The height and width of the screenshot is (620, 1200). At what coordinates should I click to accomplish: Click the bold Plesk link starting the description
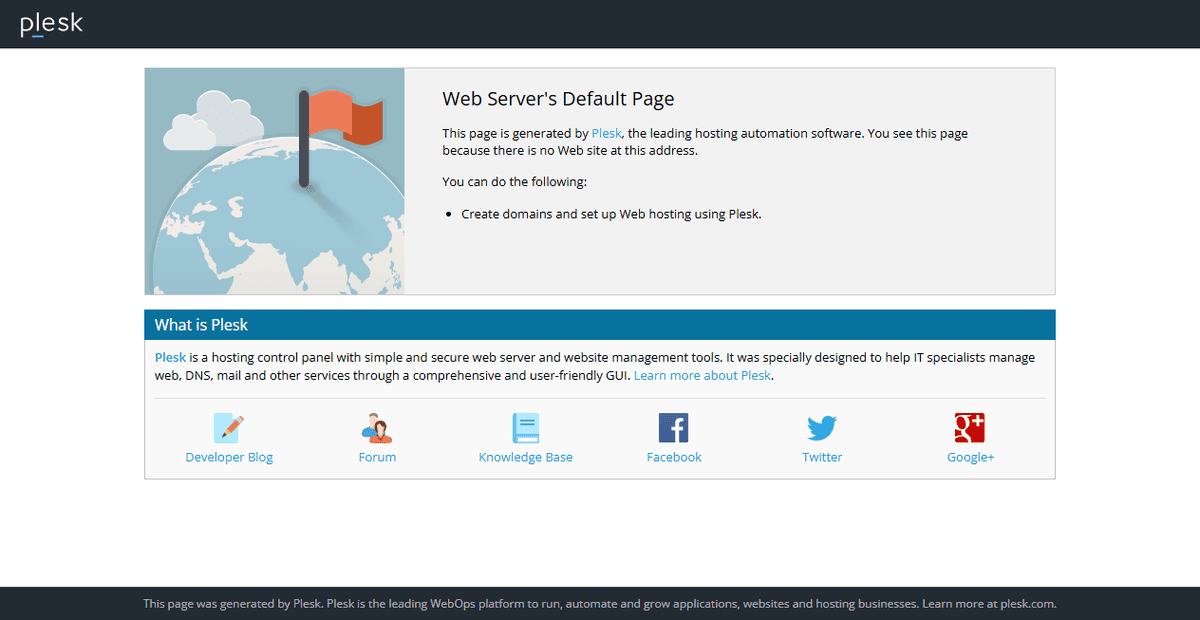[x=170, y=357]
